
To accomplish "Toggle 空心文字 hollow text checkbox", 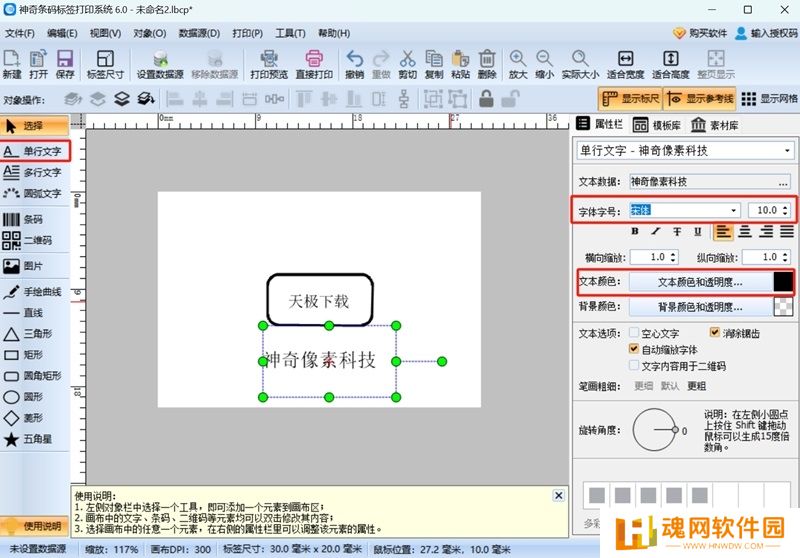I will (634, 333).
